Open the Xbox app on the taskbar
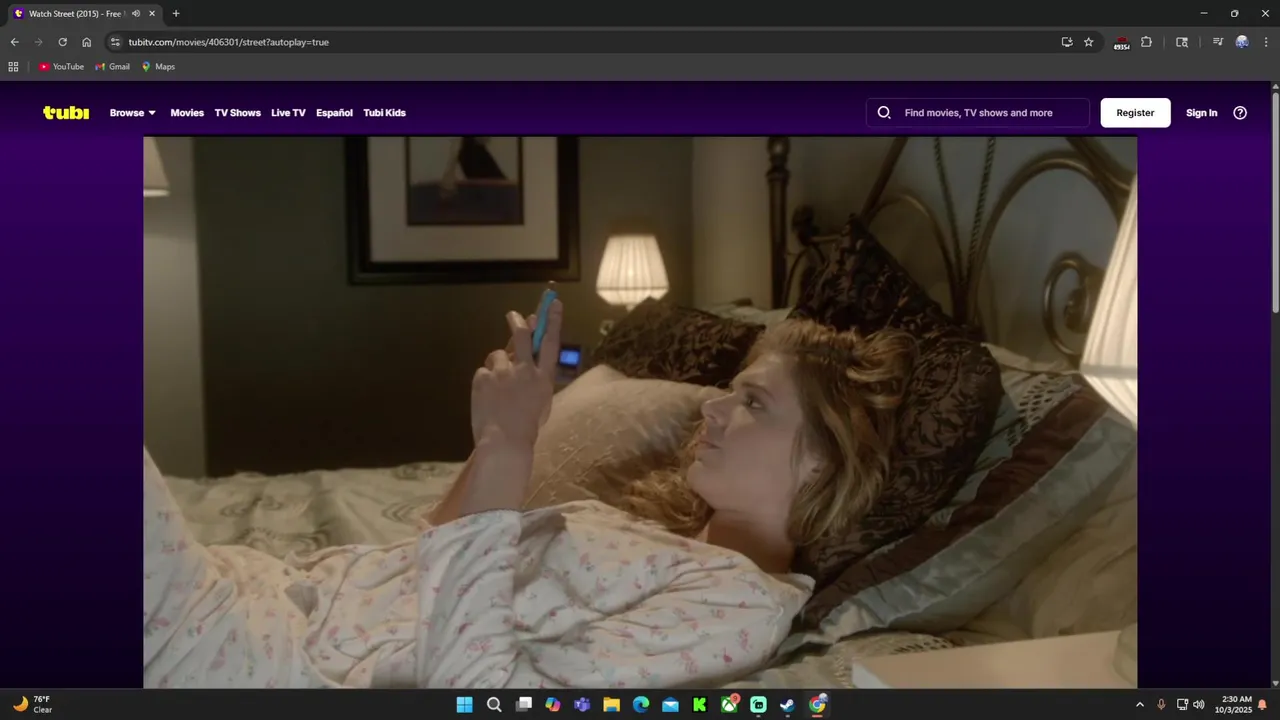The image size is (1280, 720). click(729, 705)
